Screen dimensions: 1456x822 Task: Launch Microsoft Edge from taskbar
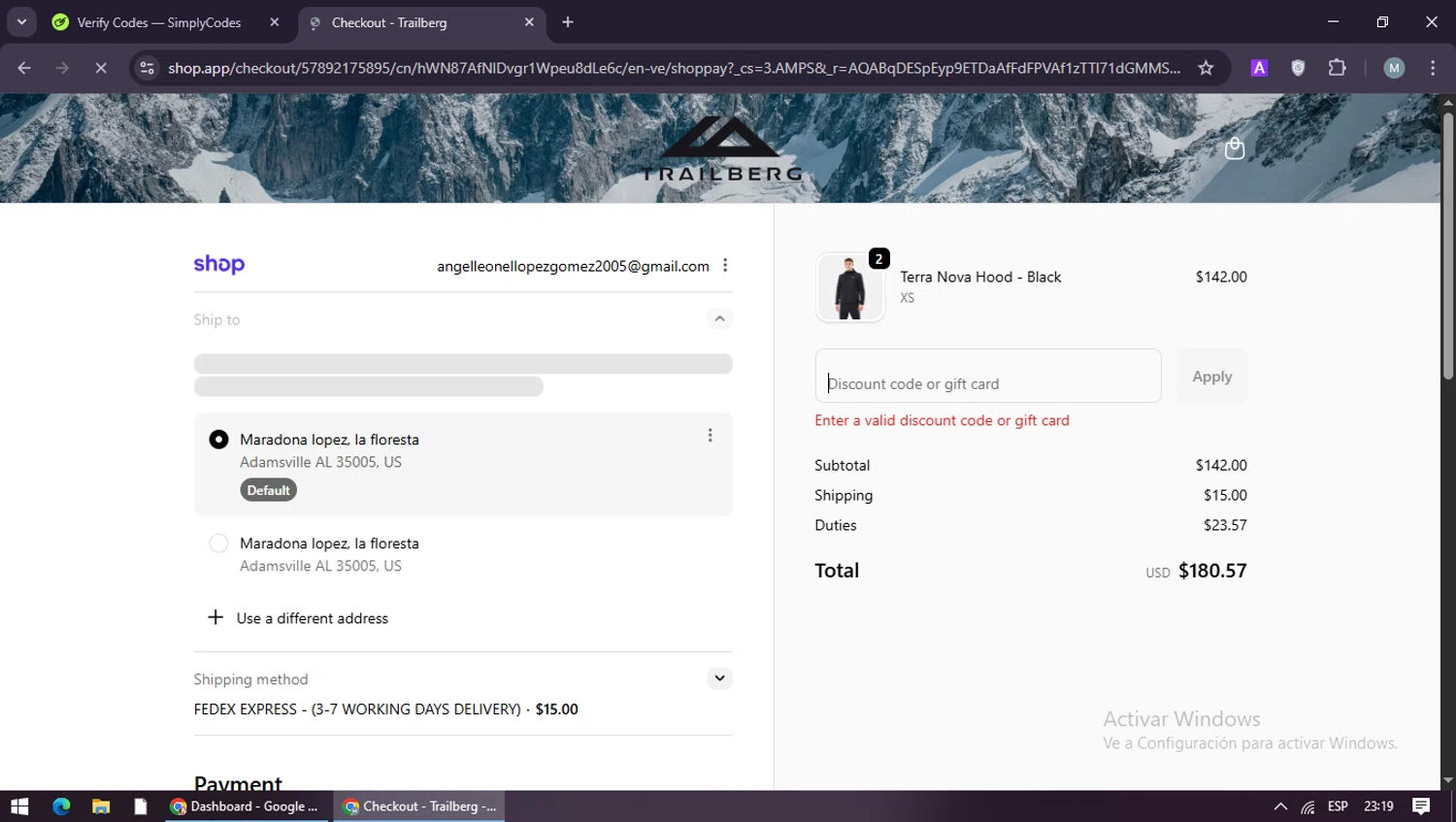coord(61,806)
